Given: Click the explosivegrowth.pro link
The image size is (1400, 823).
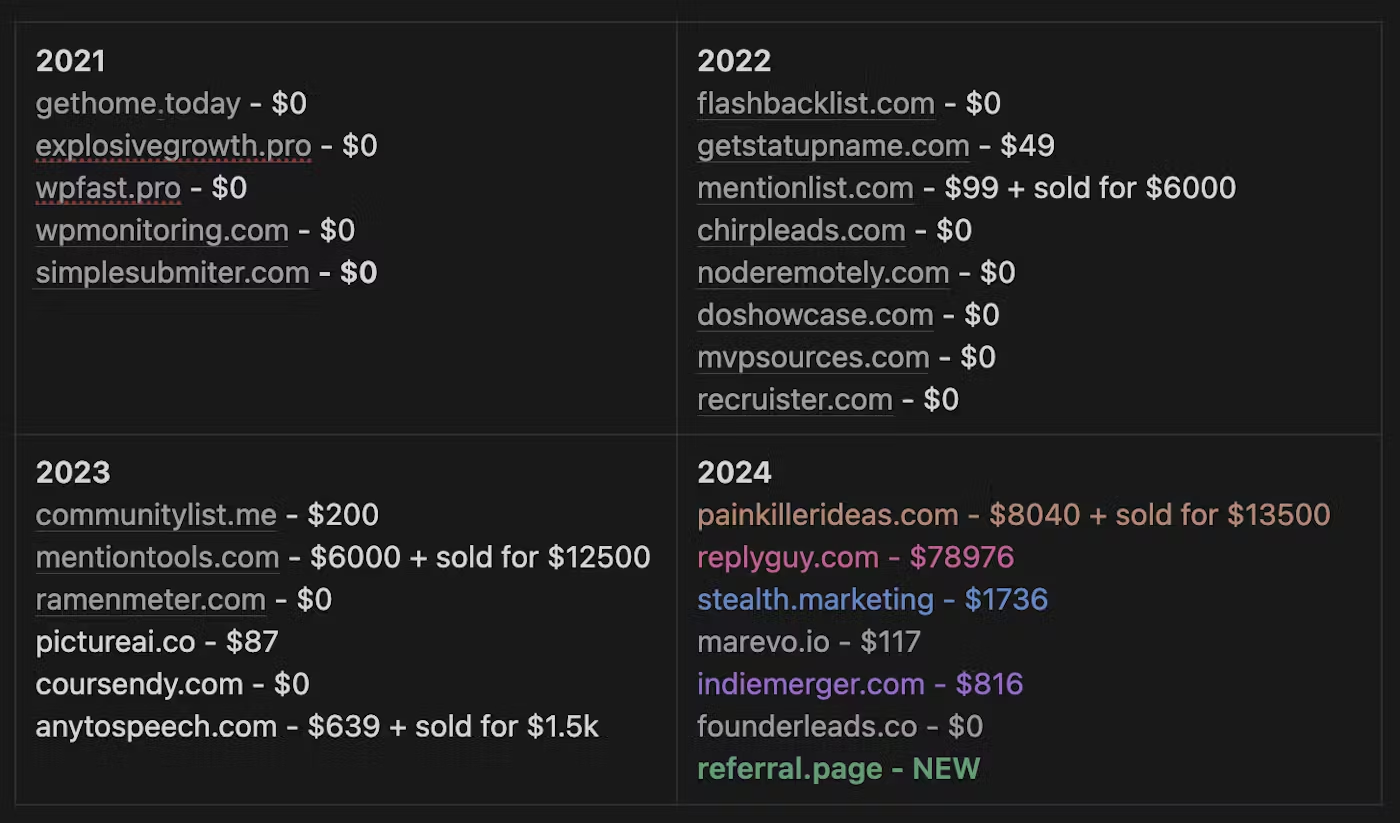Looking at the screenshot, I should pyautogui.click(x=173, y=146).
